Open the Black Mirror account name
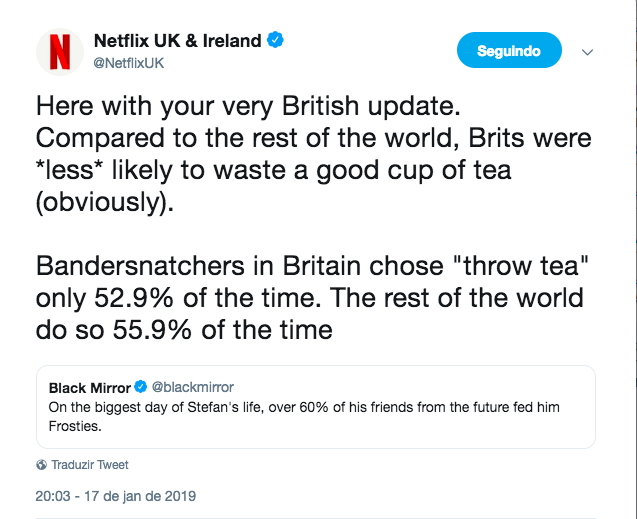Viewport: 637px width, 519px height. [91, 387]
